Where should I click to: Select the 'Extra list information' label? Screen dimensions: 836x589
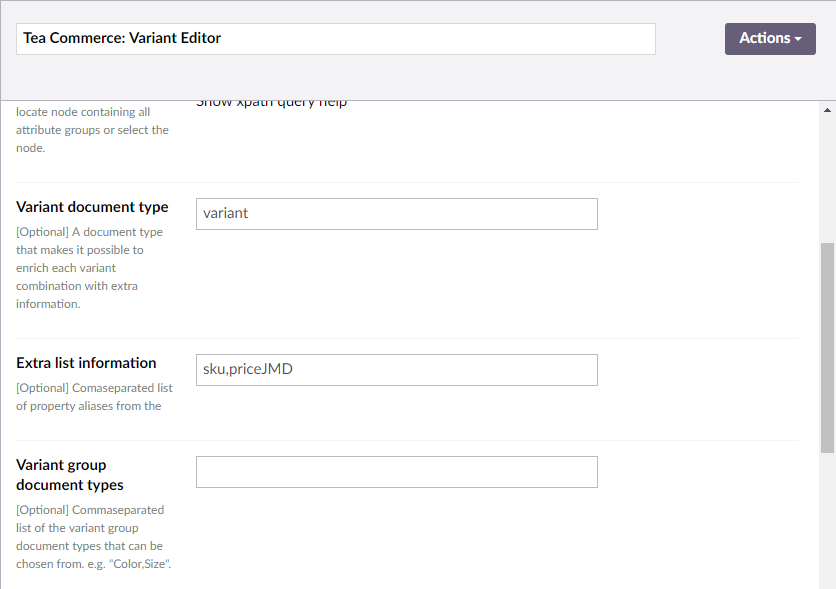tap(86, 363)
